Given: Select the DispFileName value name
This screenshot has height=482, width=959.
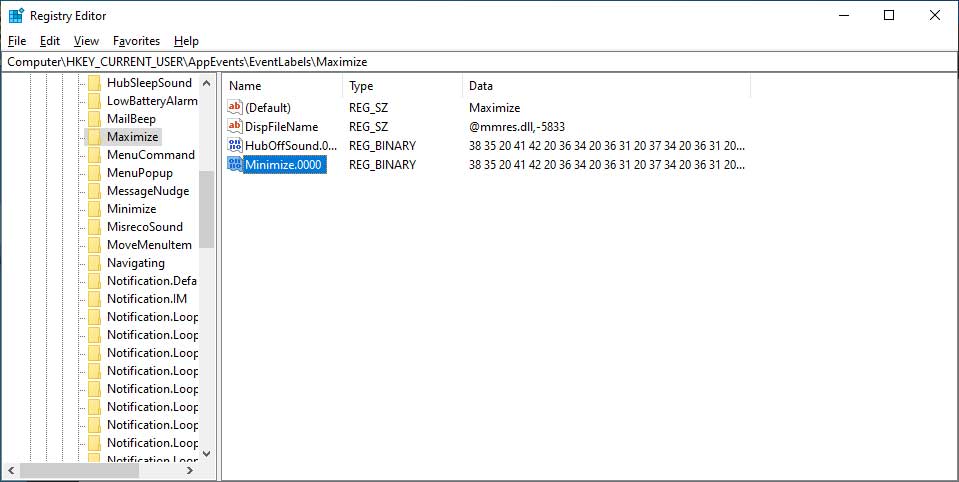Looking at the screenshot, I should click(281, 127).
